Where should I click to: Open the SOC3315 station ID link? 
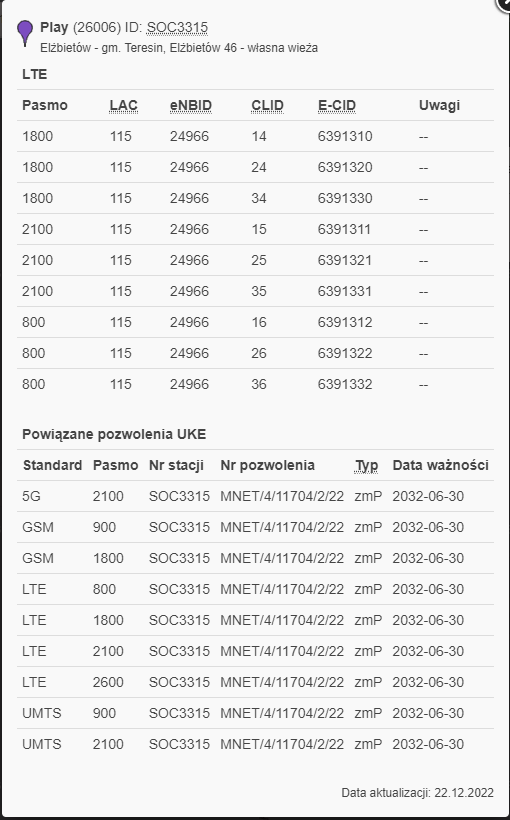[x=177, y=27]
